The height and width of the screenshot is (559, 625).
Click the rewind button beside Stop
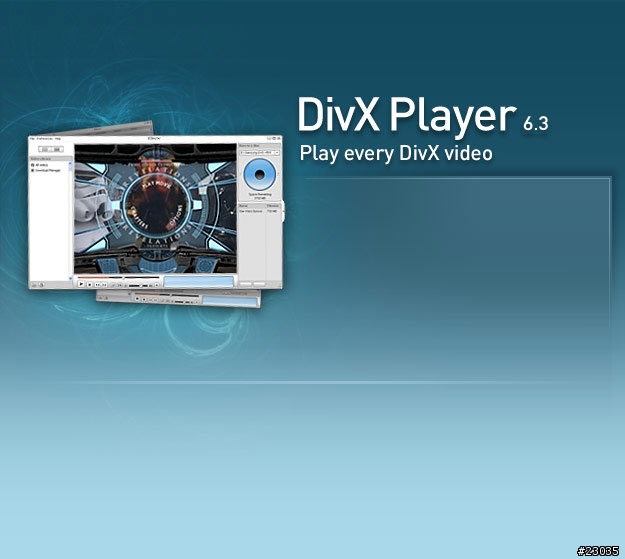click(x=97, y=285)
